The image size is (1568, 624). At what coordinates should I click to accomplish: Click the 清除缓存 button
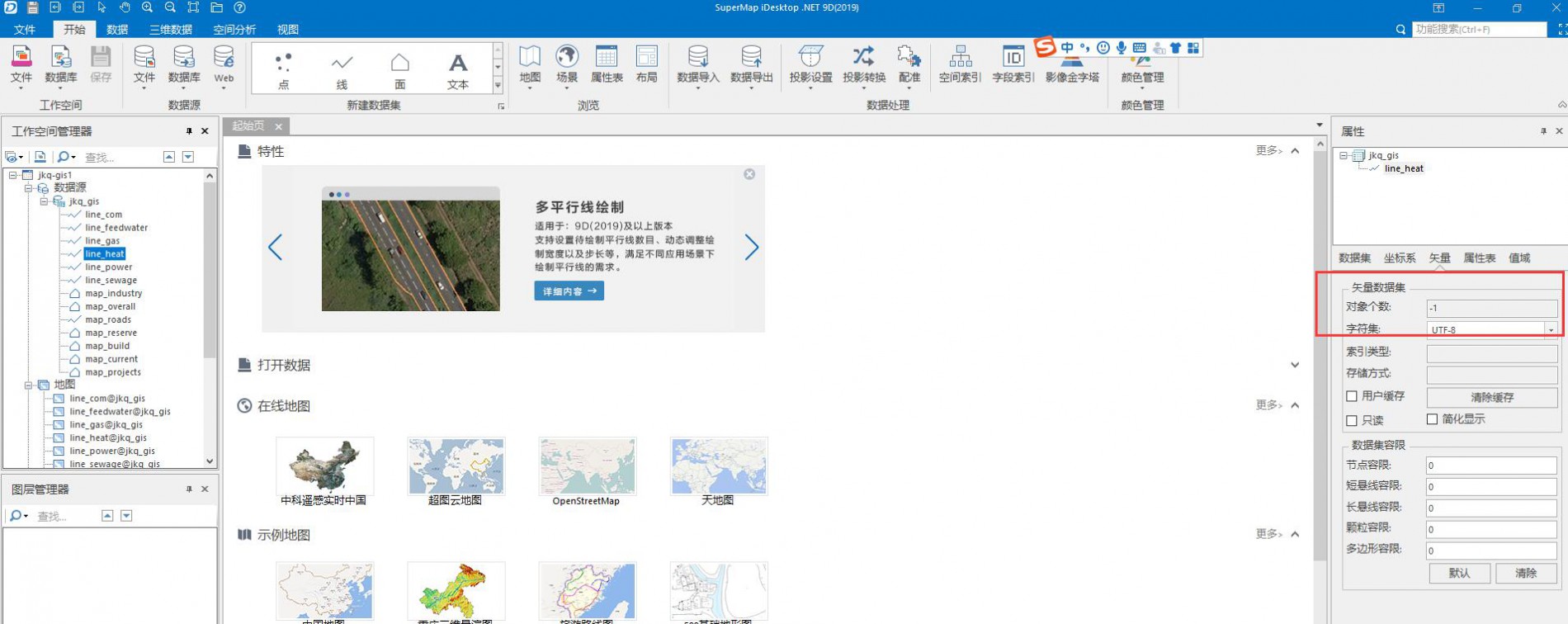1492,397
